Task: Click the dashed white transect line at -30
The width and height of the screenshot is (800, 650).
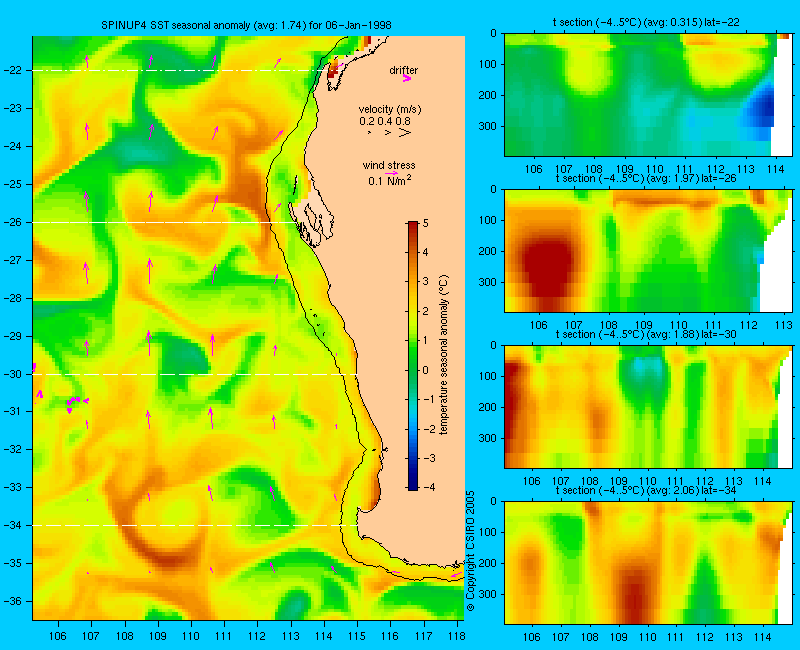Action: 194,374
